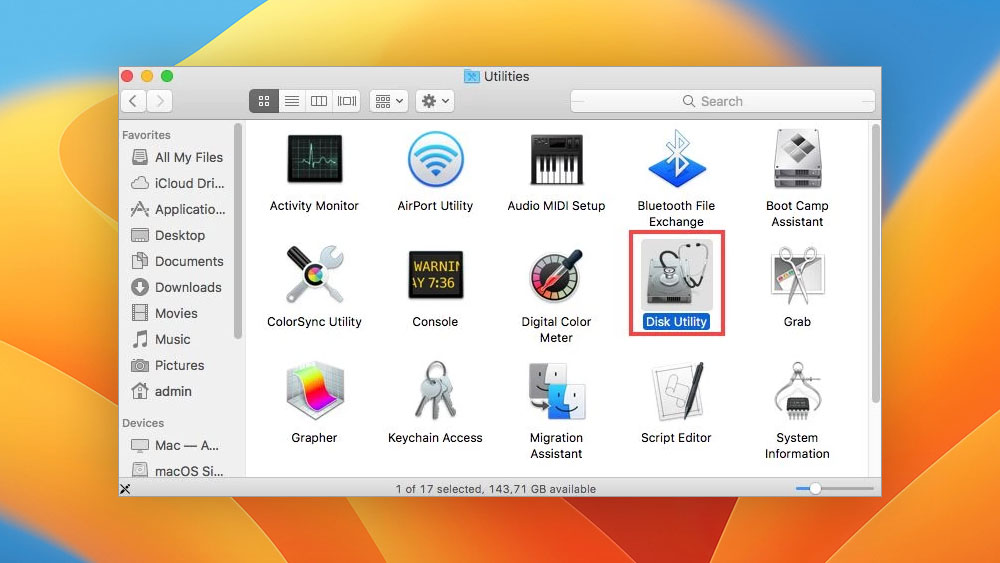Select the macOS Si... volume in sidebar
1000x563 pixels.
(178, 471)
